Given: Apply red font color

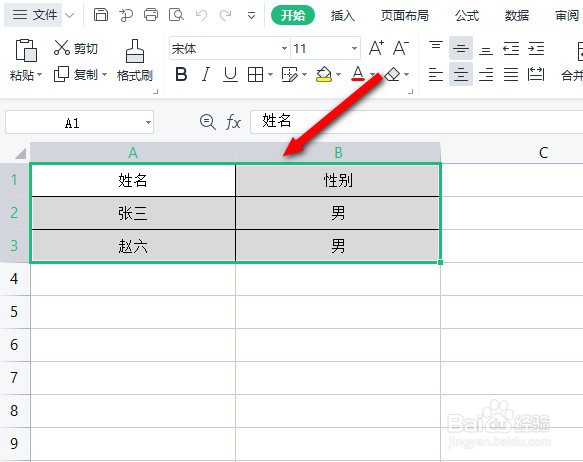Looking at the screenshot, I should click(358, 74).
